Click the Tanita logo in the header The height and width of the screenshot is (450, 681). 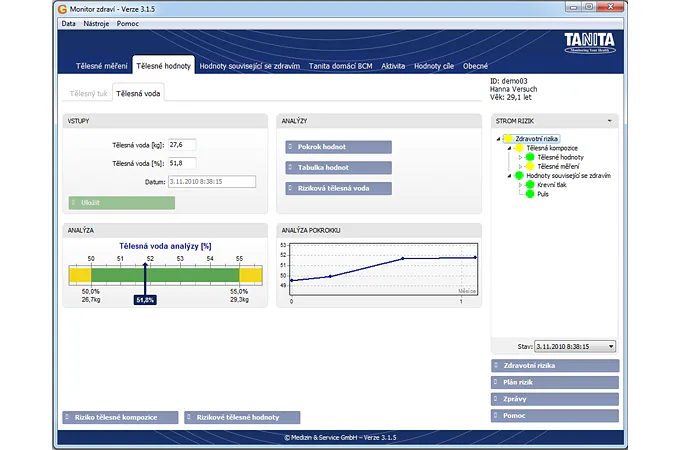point(589,44)
